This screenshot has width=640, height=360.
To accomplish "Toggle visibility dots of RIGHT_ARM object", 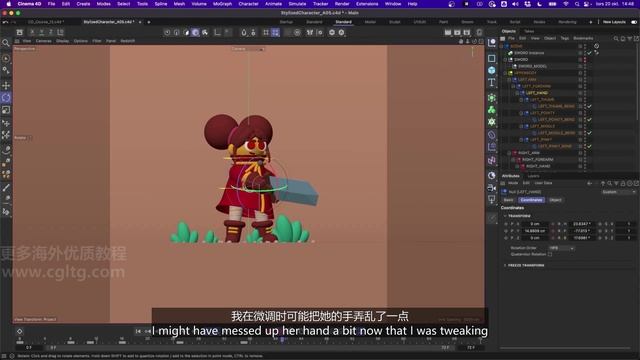I will coord(584,153).
